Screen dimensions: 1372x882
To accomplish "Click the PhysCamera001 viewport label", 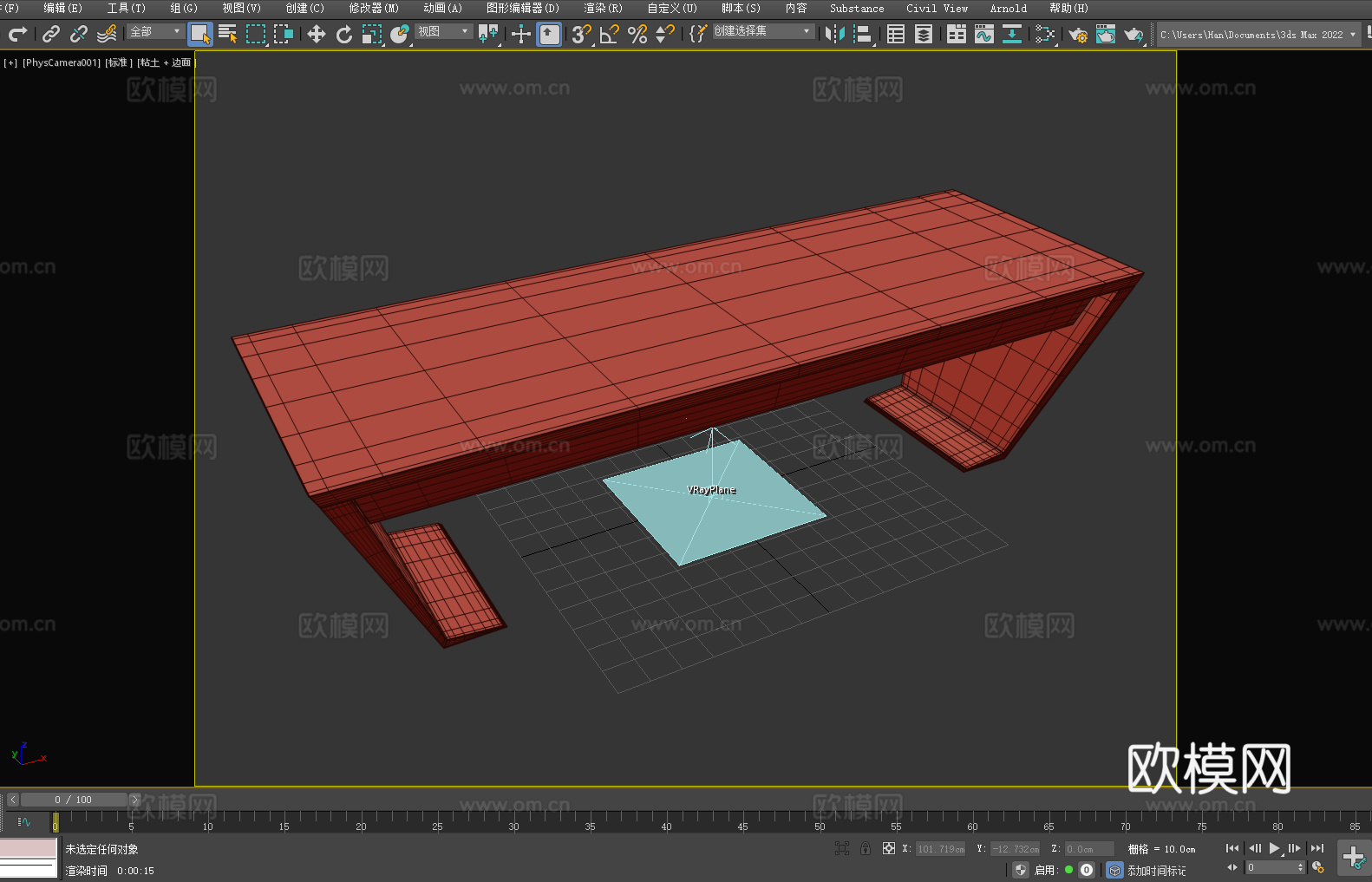I will [61, 63].
